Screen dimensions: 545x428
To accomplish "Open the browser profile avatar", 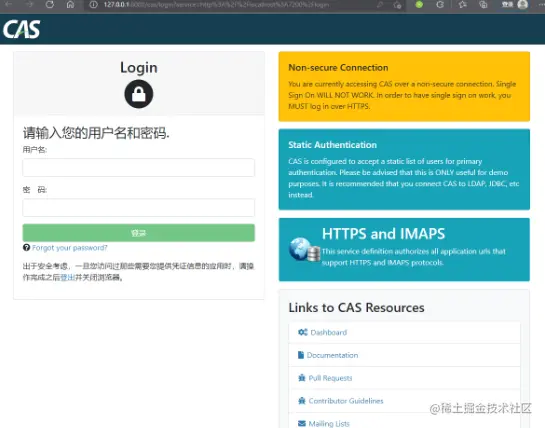I will click(522, 5).
